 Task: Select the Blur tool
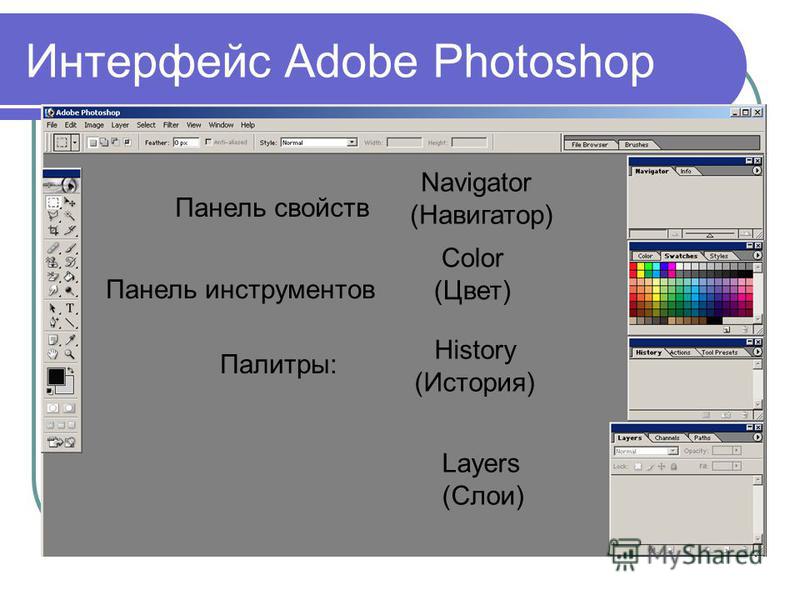tap(53, 291)
